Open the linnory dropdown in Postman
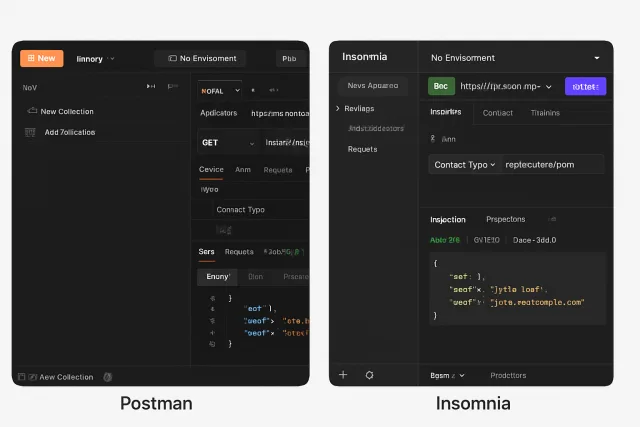 coord(95,59)
